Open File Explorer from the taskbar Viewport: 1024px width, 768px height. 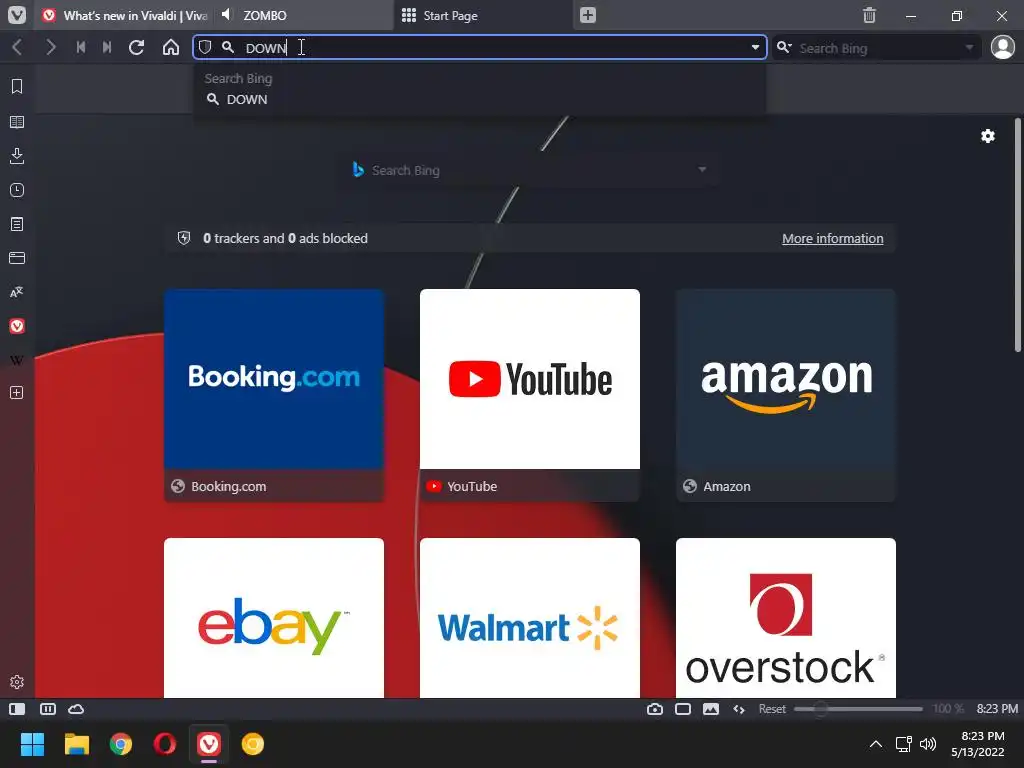point(76,744)
